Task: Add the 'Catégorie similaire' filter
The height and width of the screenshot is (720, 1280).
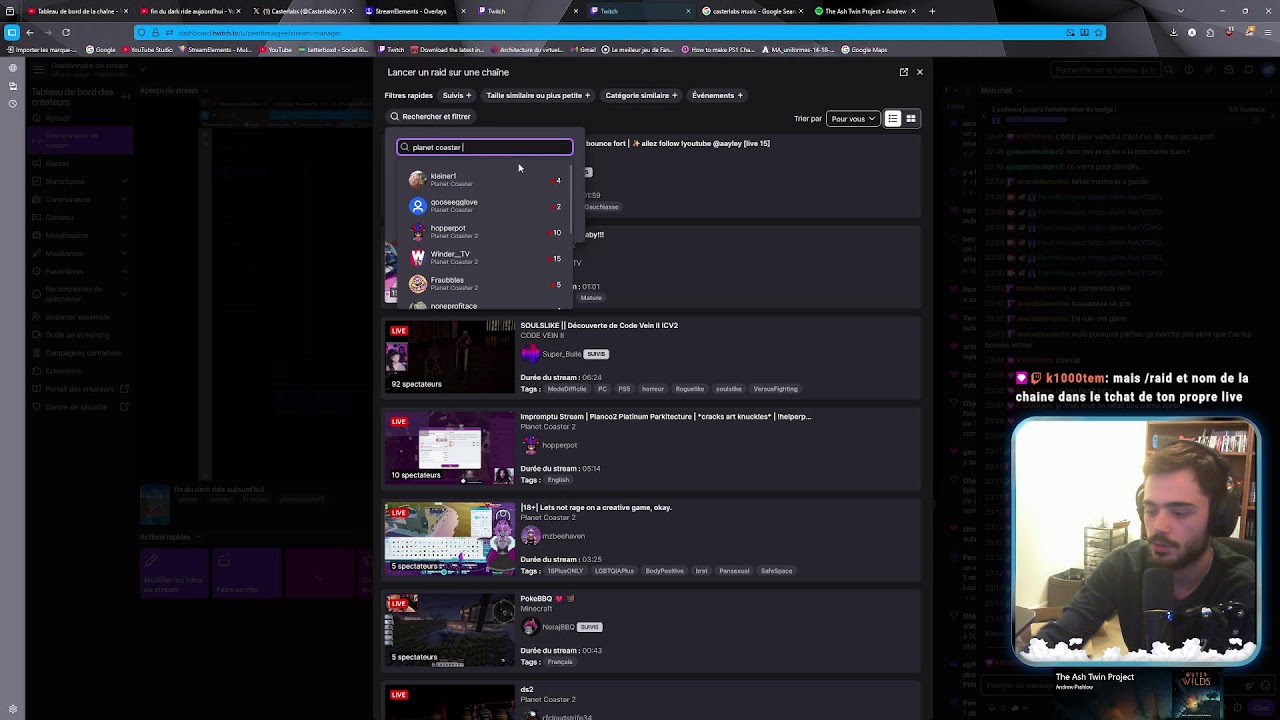Action: coord(641,95)
